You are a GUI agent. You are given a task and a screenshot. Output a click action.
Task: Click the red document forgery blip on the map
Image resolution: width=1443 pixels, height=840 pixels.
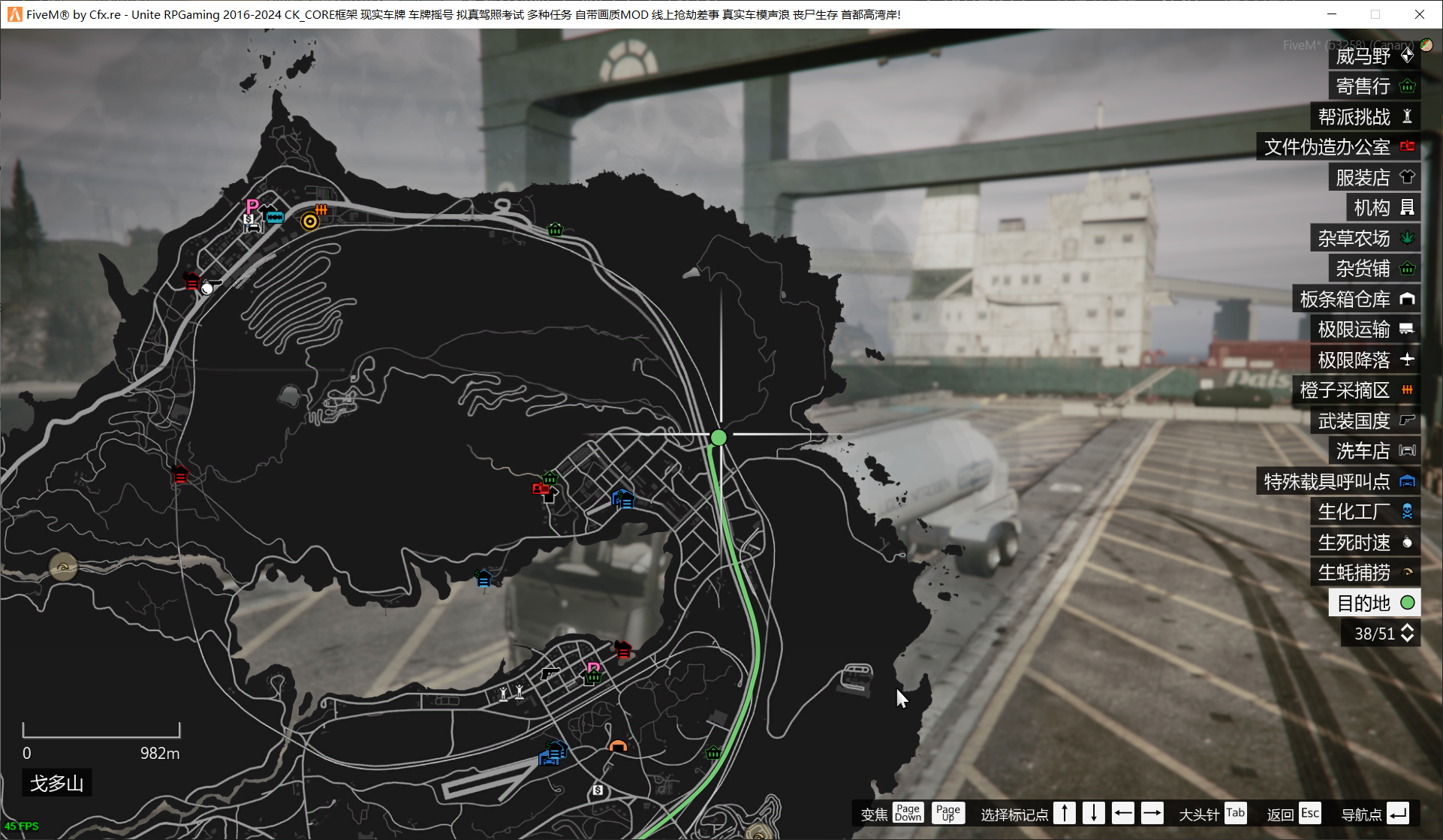(540, 489)
